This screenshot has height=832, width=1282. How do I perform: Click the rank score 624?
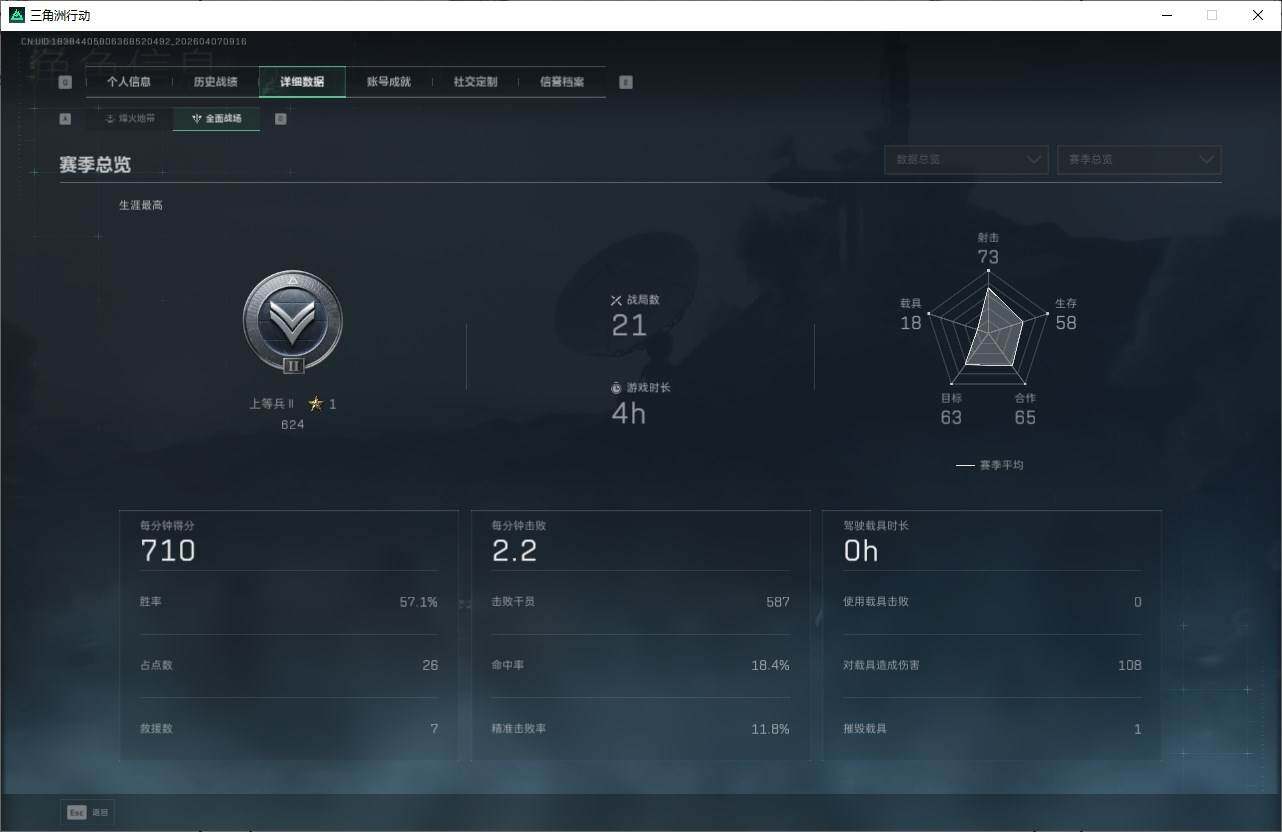(293, 425)
